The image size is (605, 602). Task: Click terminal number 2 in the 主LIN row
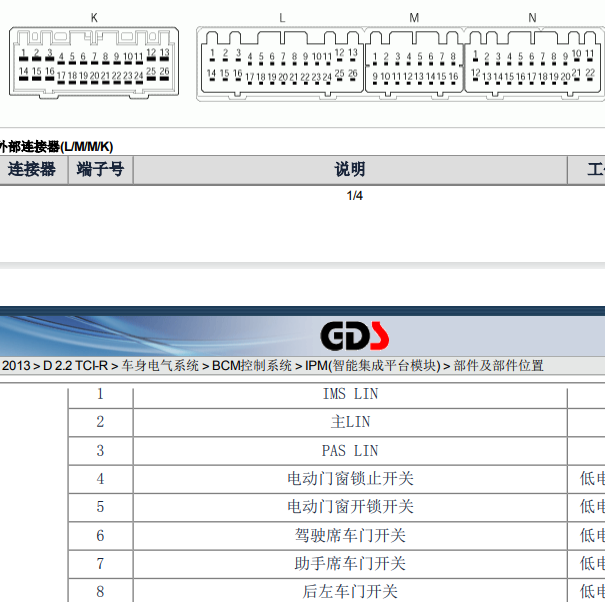(x=100, y=422)
